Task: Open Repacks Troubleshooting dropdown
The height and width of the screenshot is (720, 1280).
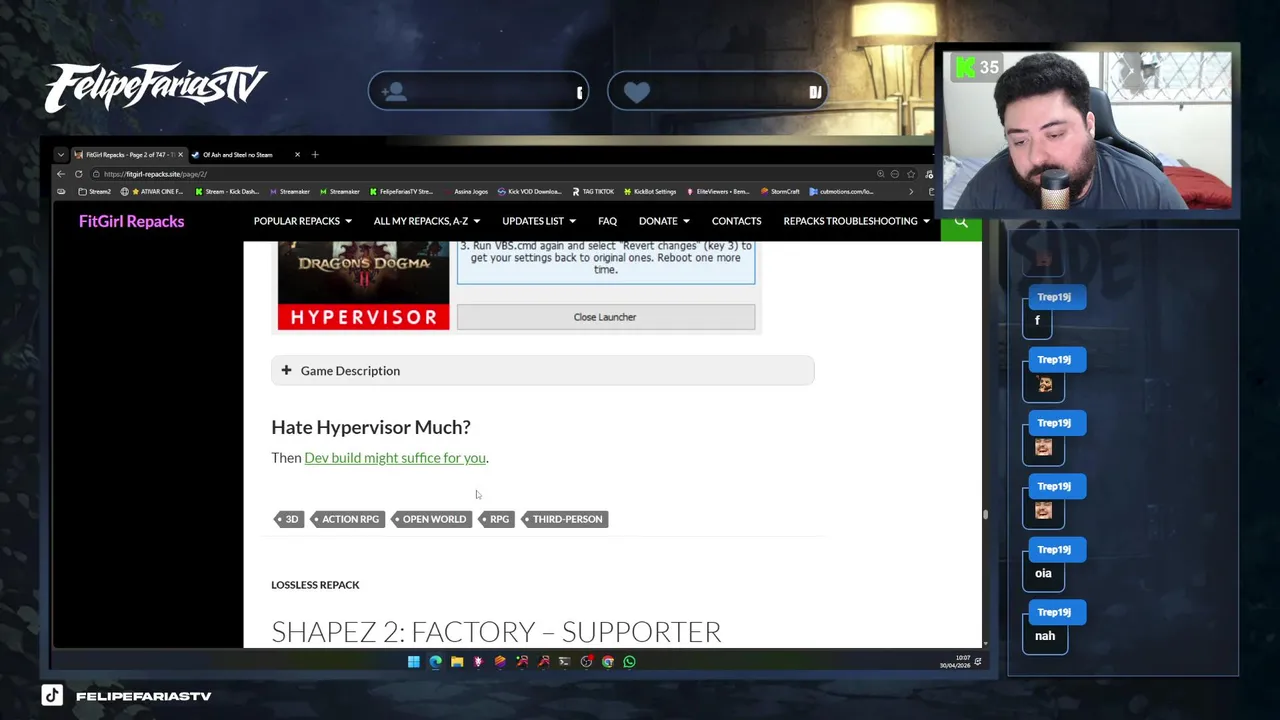Action: click(x=856, y=221)
